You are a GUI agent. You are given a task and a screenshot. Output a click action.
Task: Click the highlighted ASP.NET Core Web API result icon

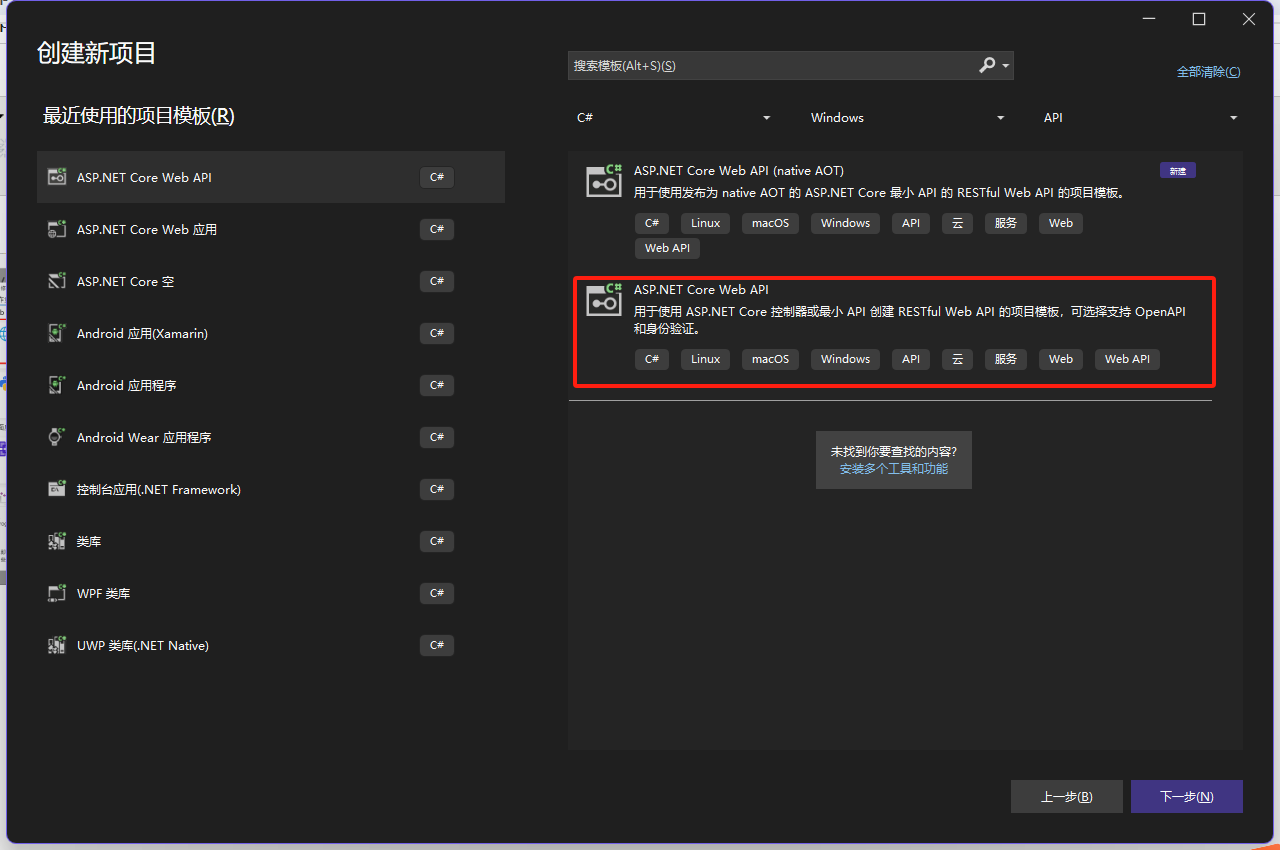tap(604, 299)
